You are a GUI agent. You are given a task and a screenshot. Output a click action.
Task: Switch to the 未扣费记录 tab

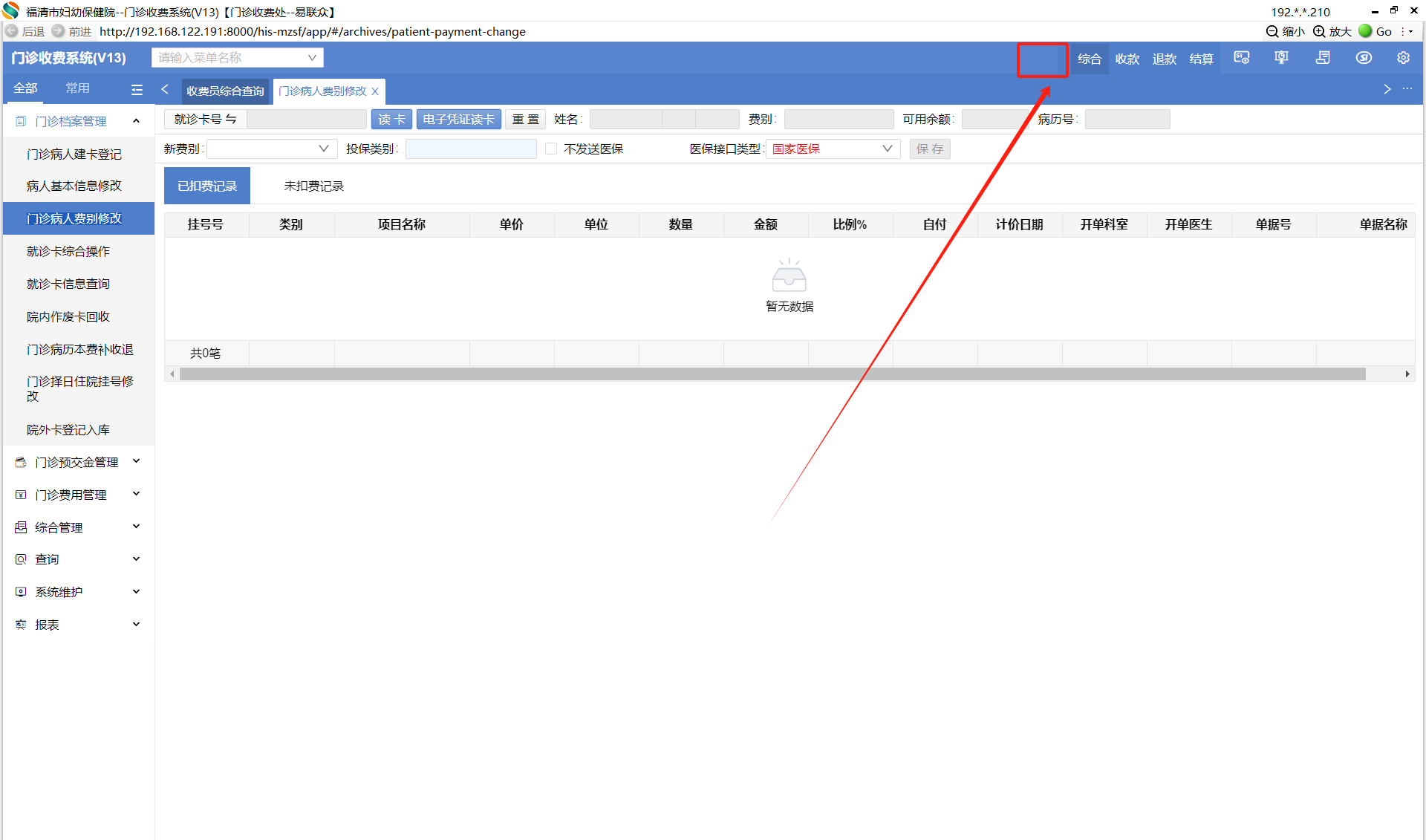tap(313, 186)
